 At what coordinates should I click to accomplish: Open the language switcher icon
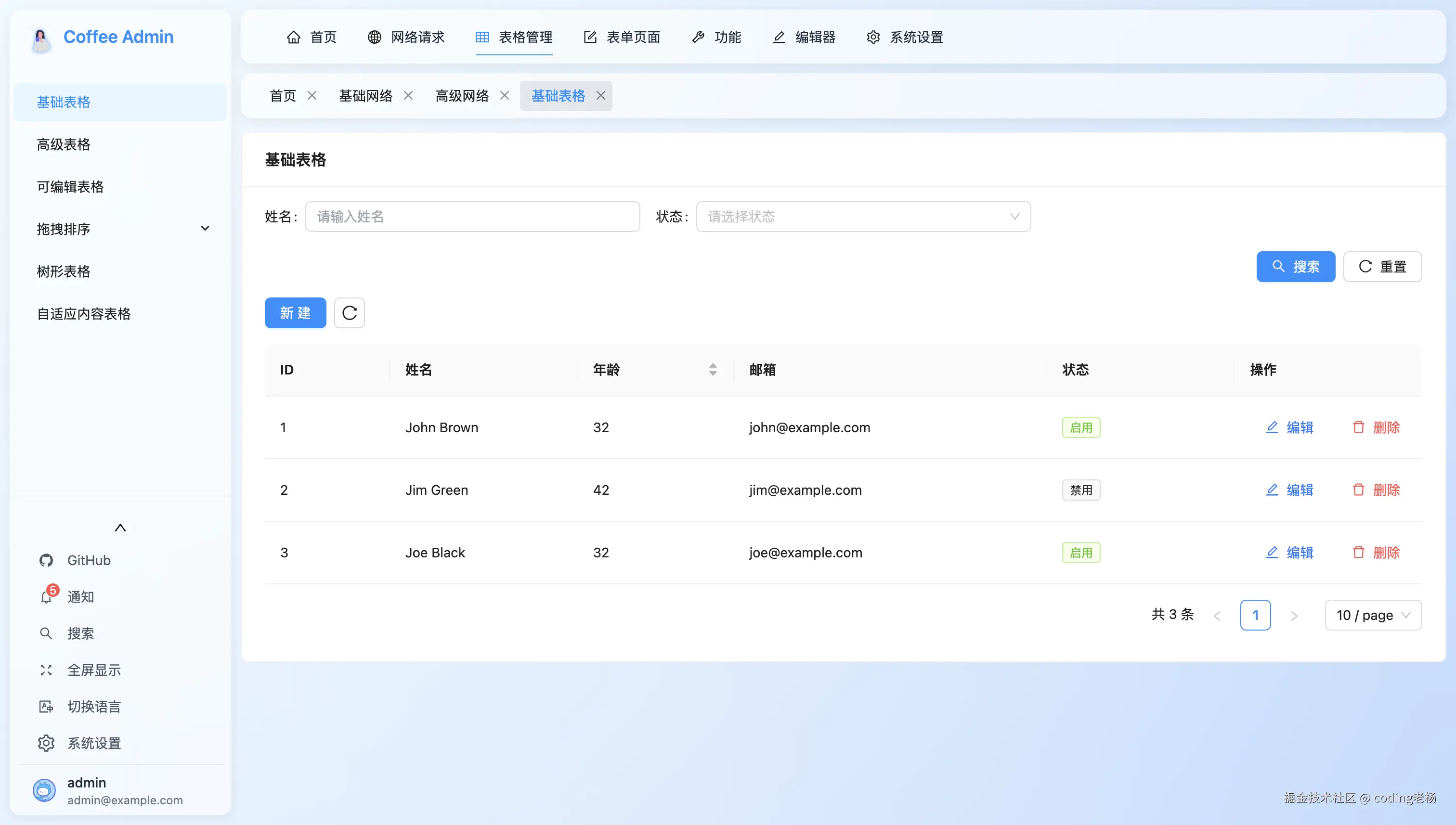pos(46,706)
